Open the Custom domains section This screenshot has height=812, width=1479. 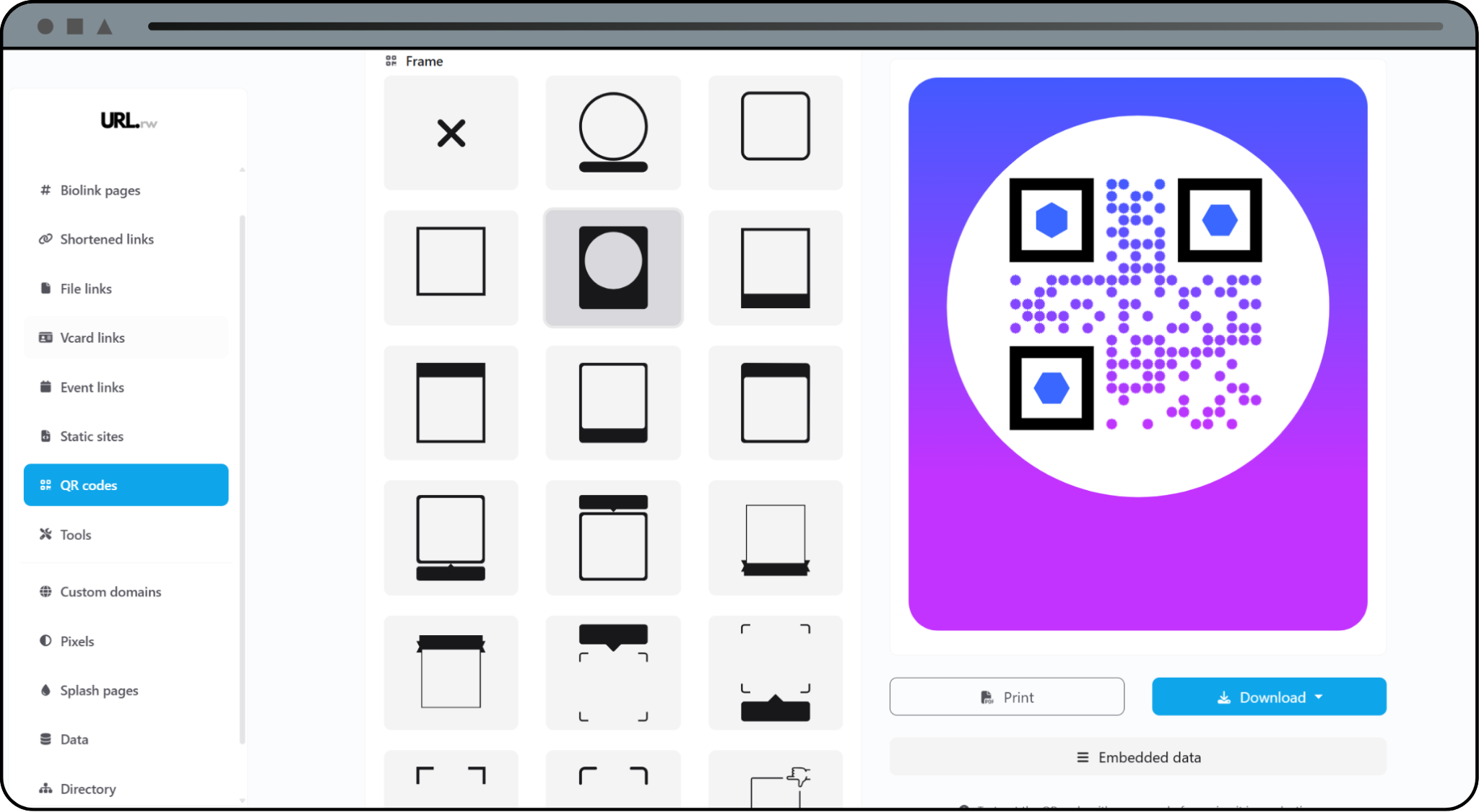pyautogui.click(x=110, y=591)
